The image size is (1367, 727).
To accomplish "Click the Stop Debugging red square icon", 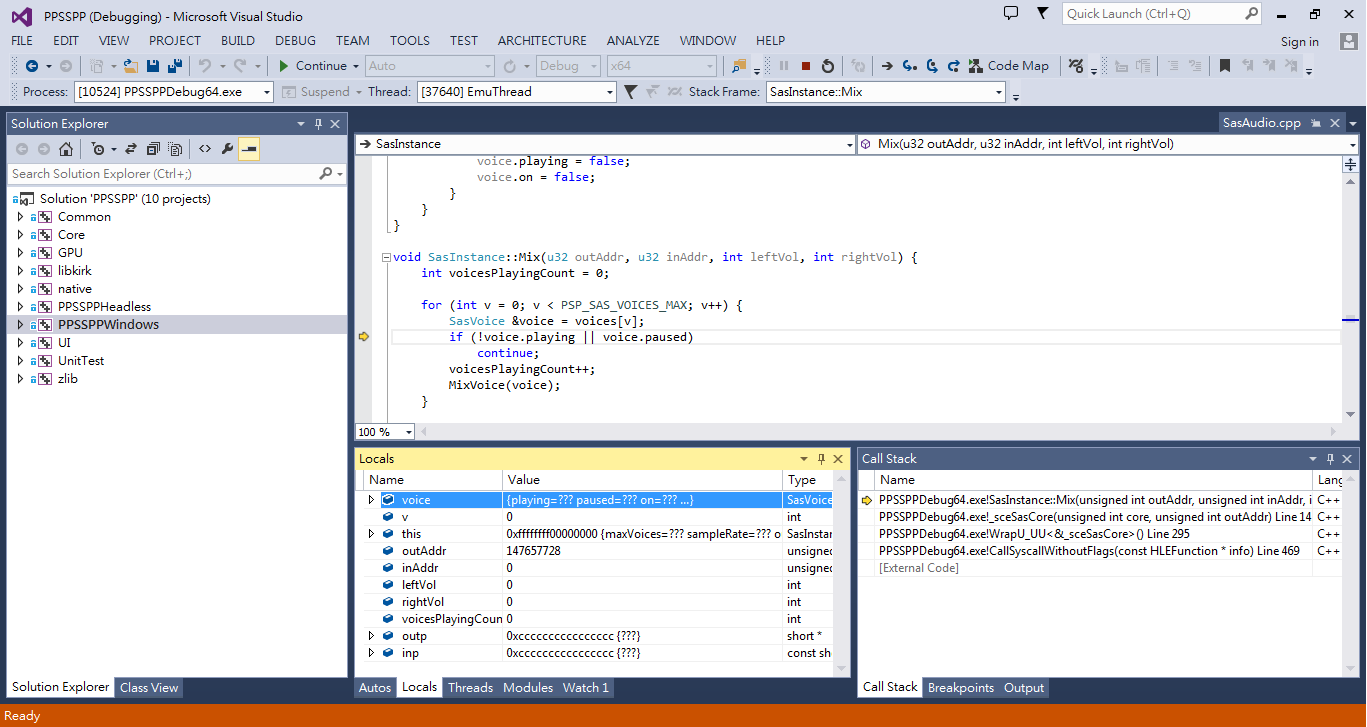I will point(806,66).
